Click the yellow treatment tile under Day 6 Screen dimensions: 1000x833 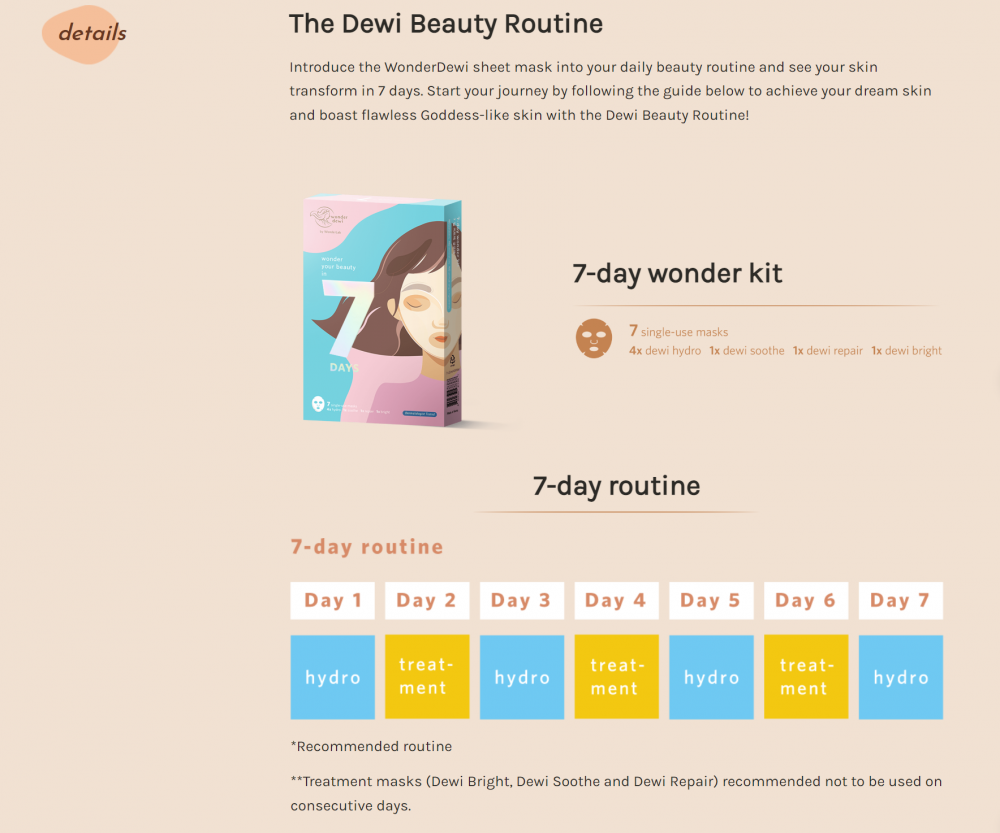click(x=805, y=677)
